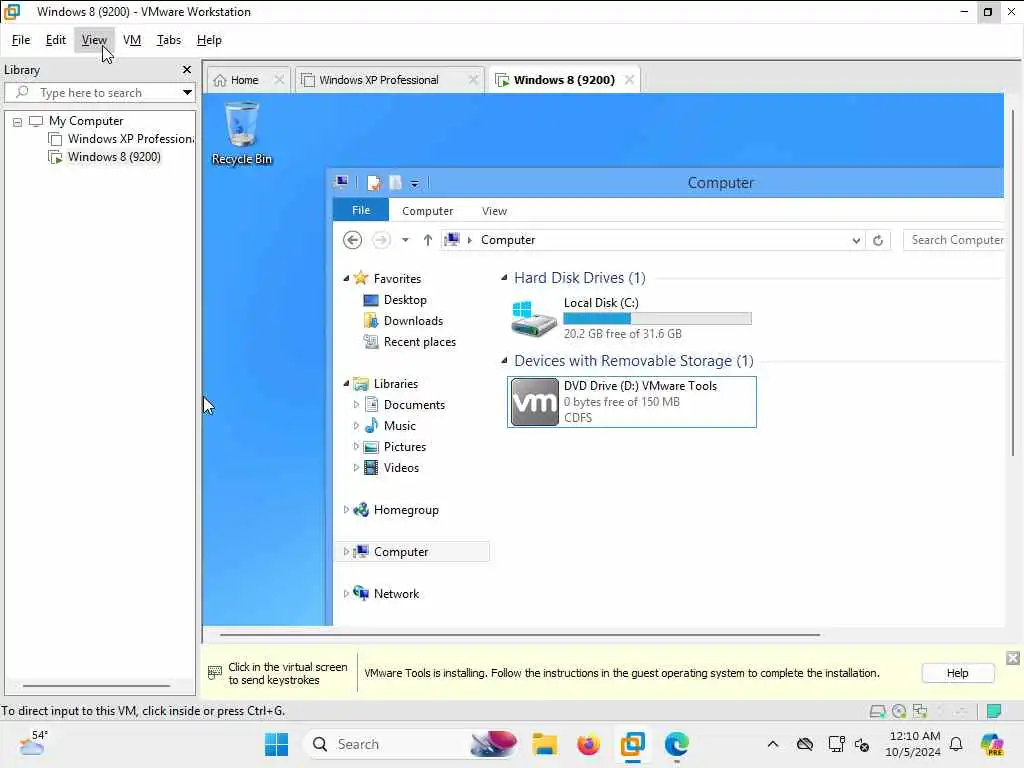Select Windows XP Professional in library tree
This screenshot has width=1024, height=768.
121,139
